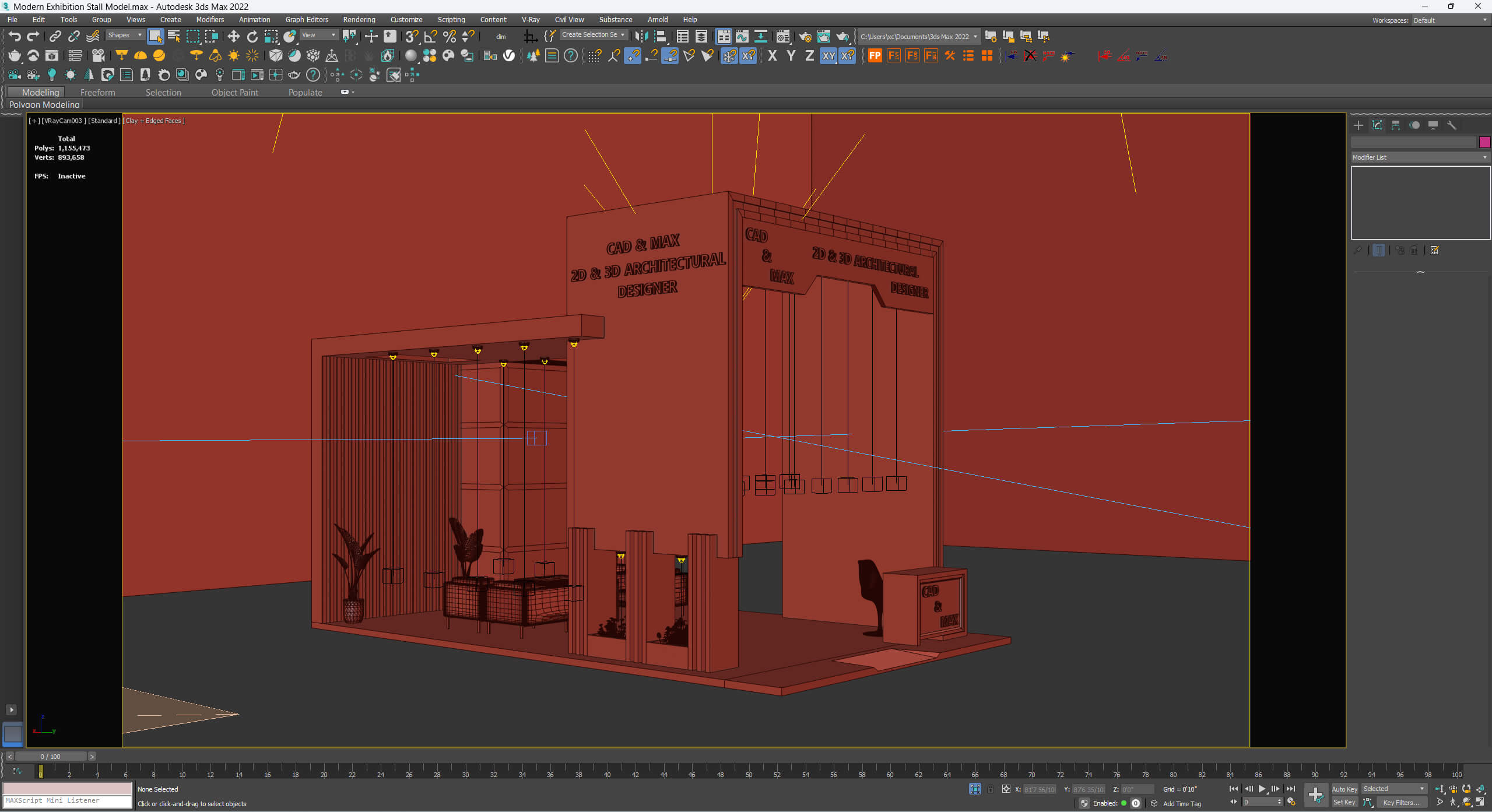Switch to the Populate ribbon tab
The image size is (1492, 812).
tap(305, 92)
